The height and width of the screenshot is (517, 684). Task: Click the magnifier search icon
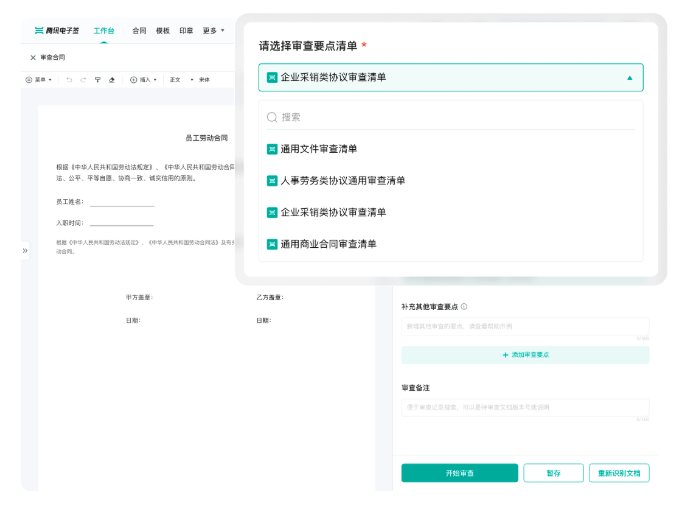(272, 117)
